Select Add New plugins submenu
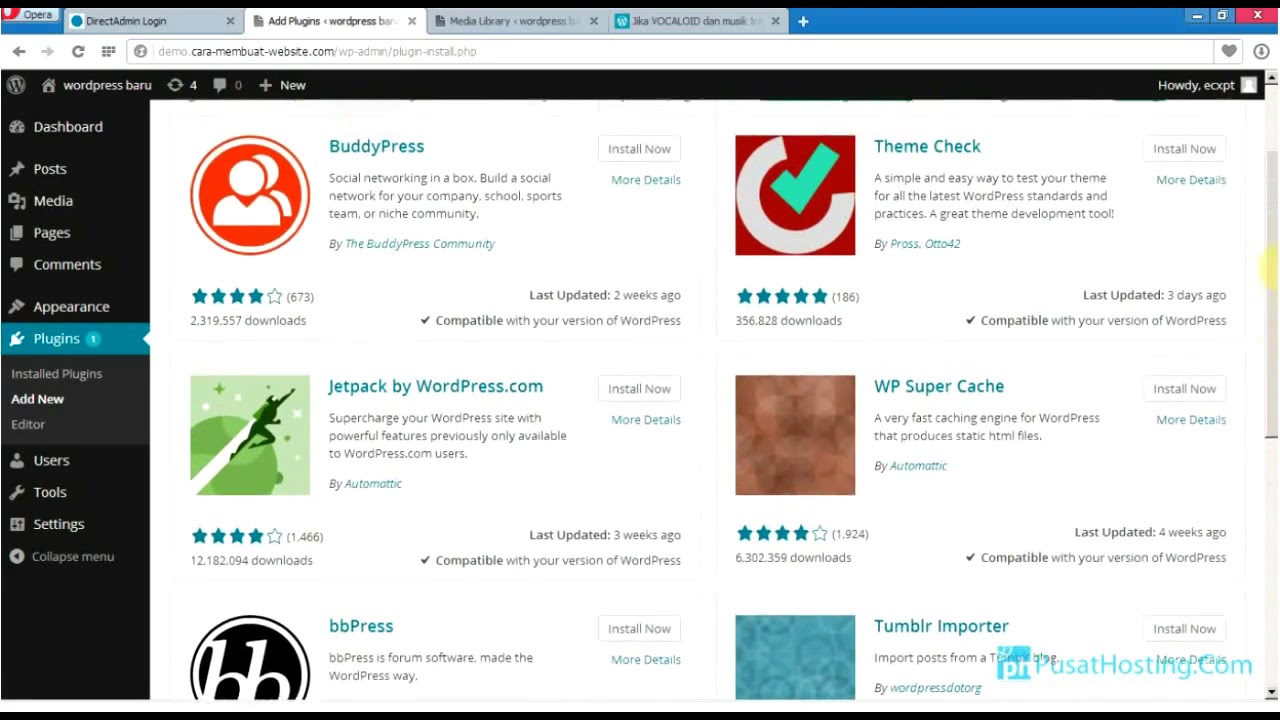 [x=37, y=399]
